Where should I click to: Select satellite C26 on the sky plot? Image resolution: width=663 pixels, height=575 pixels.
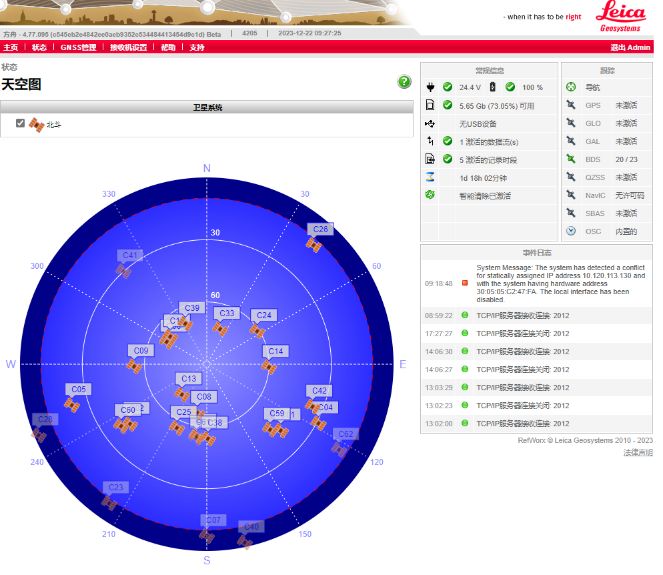pos(314,245)
